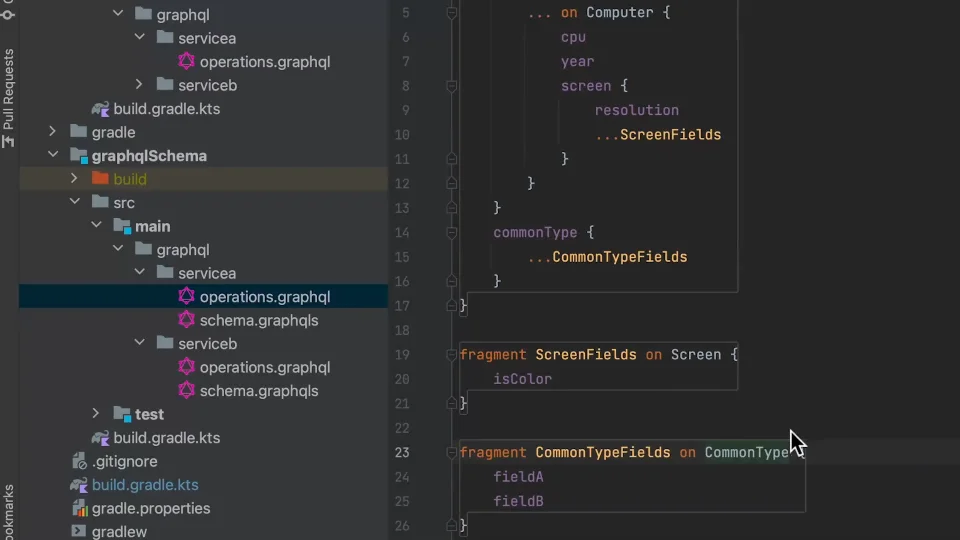
Task: Open operations.graphql under graphqlSchema servicea
Action: coord(264,297)
